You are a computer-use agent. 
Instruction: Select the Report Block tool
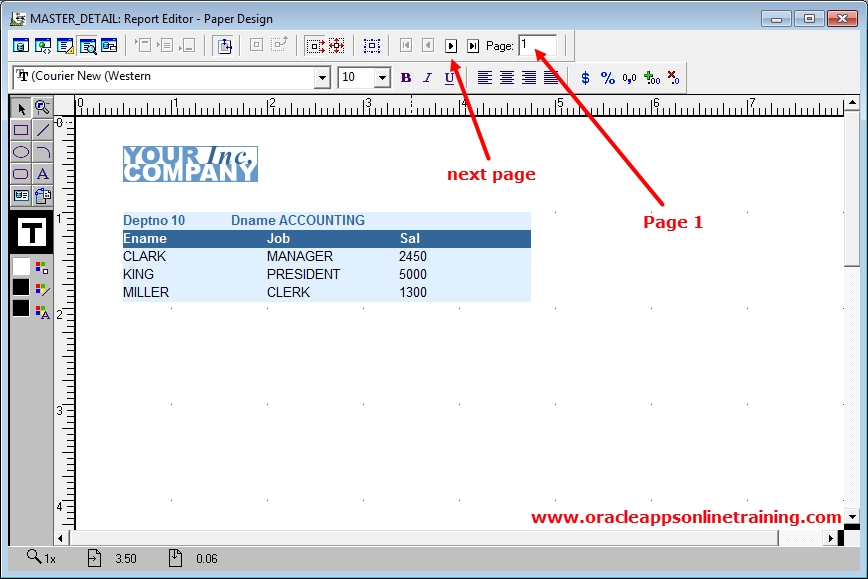43,195
